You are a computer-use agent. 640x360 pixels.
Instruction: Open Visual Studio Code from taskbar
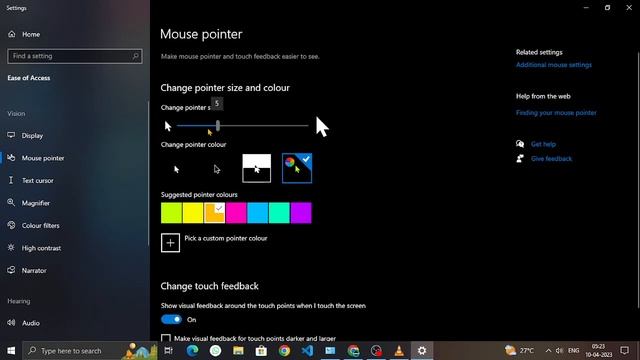(307, 351)
